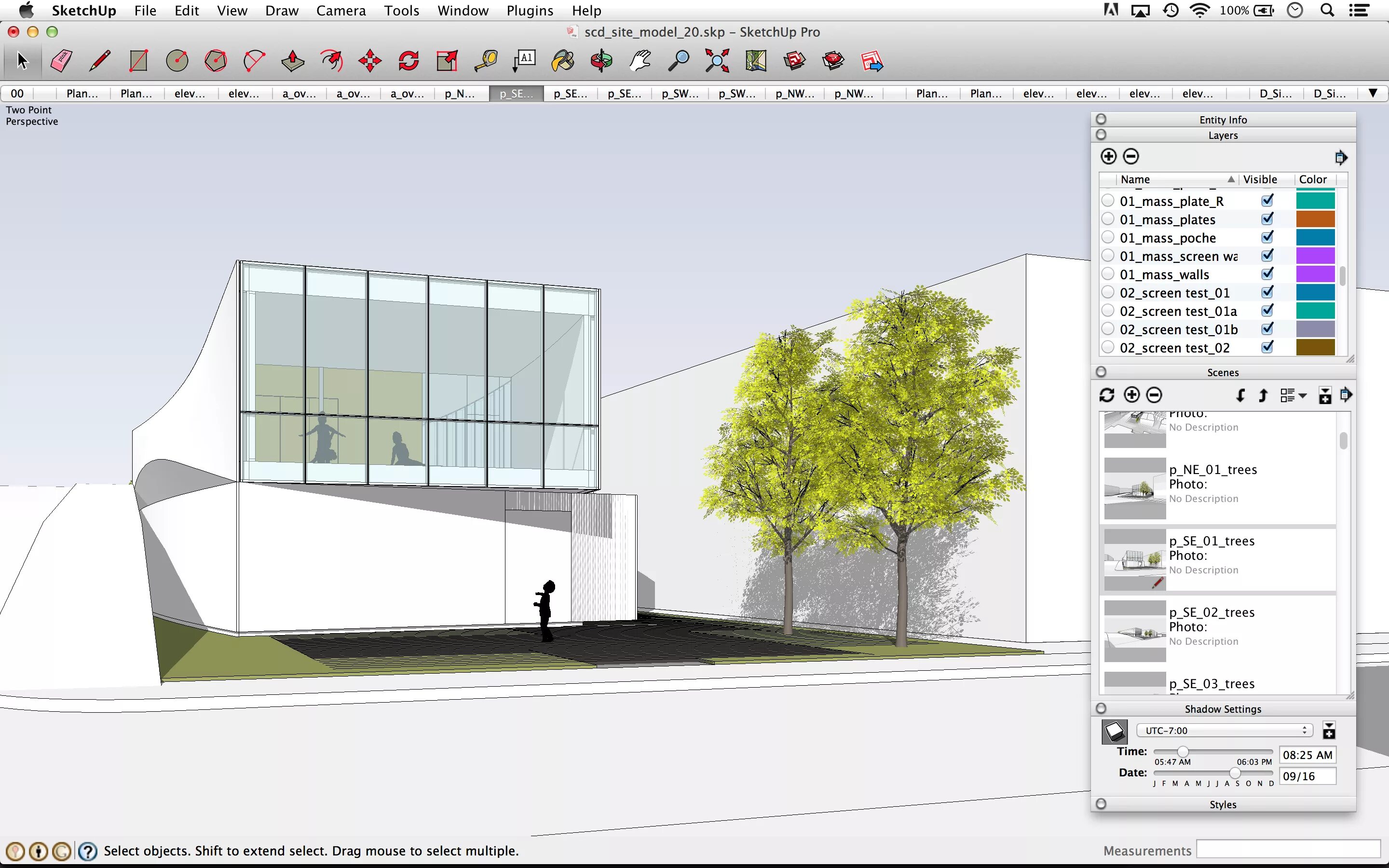Open the UTC-7:00 time zone dropdown
Screen dimensions: 1389x868
tap(1224, 730)
